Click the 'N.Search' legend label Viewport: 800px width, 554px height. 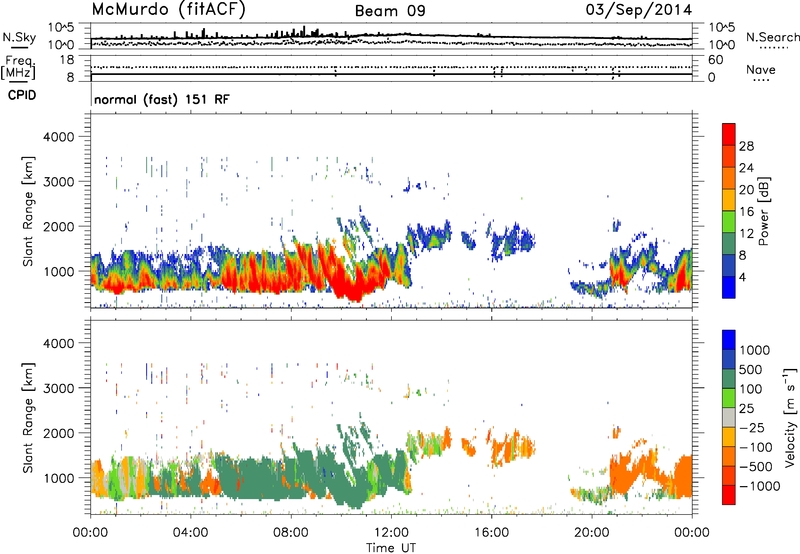772,37
